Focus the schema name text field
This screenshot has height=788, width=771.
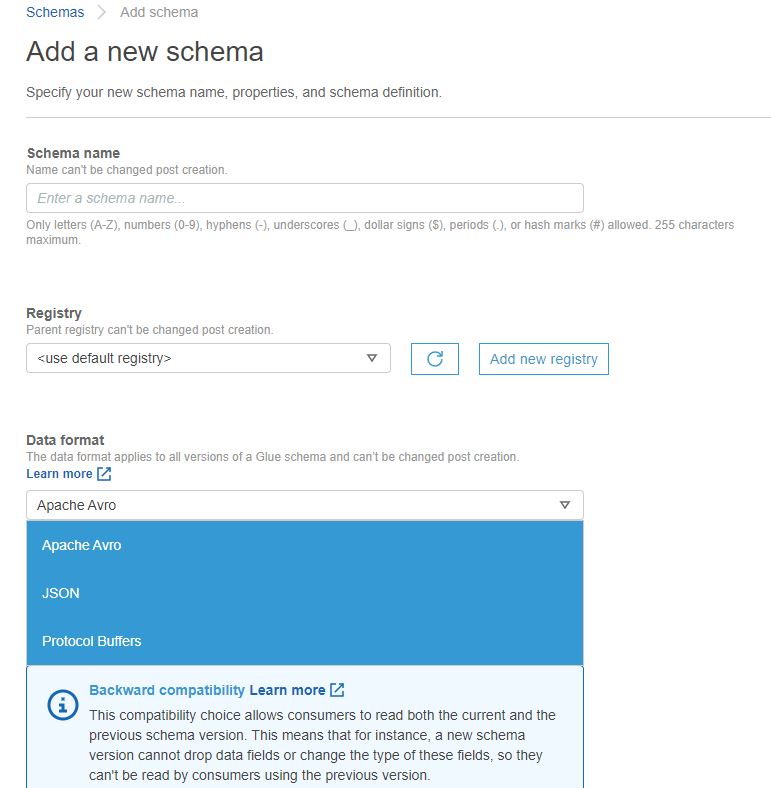click(305, 198)
